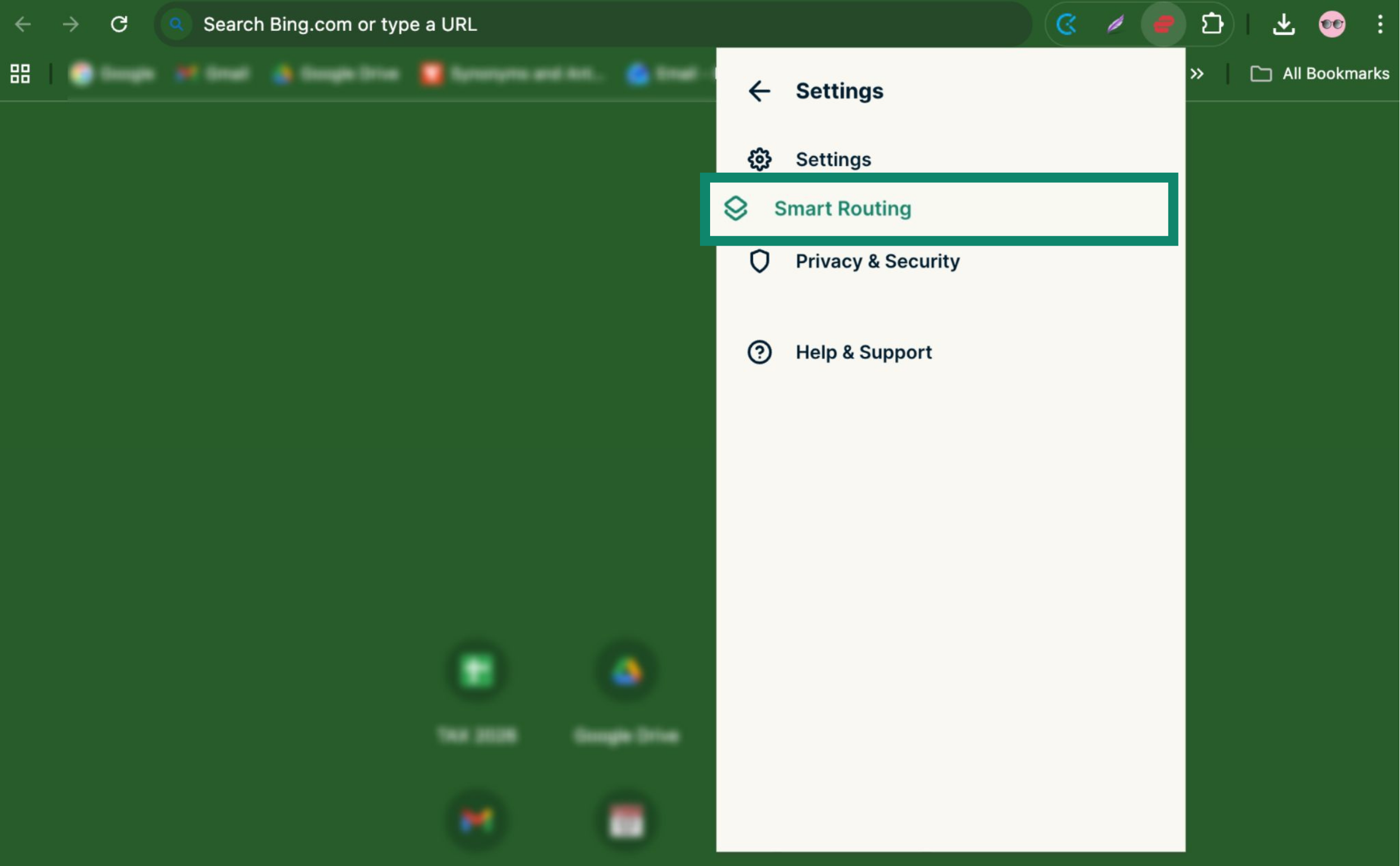Screen dimensions: 1400x866
Task: Click the purple feather extension icon
Action: tap(1115, 25)
